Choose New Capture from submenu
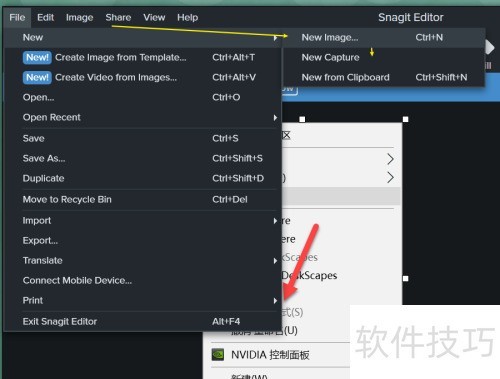Viewport: 500px width, 379px height. [383, 57]
